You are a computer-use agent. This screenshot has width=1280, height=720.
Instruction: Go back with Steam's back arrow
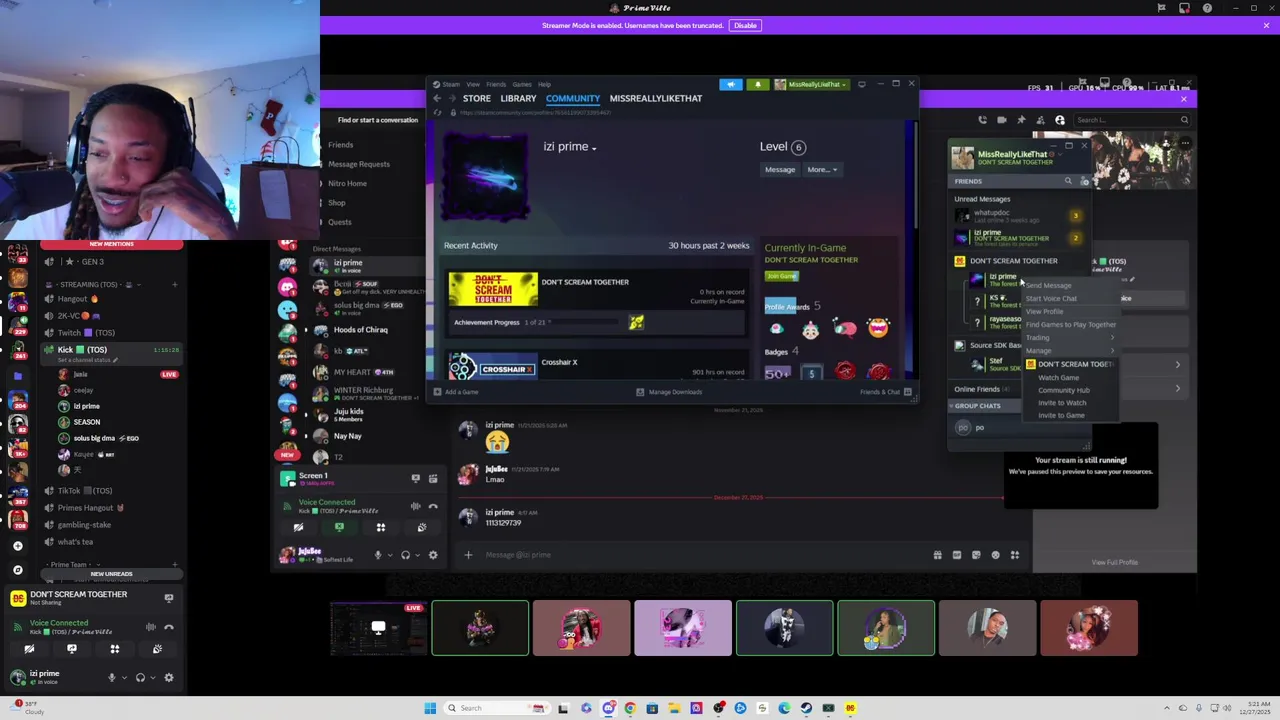pos(437,98)
